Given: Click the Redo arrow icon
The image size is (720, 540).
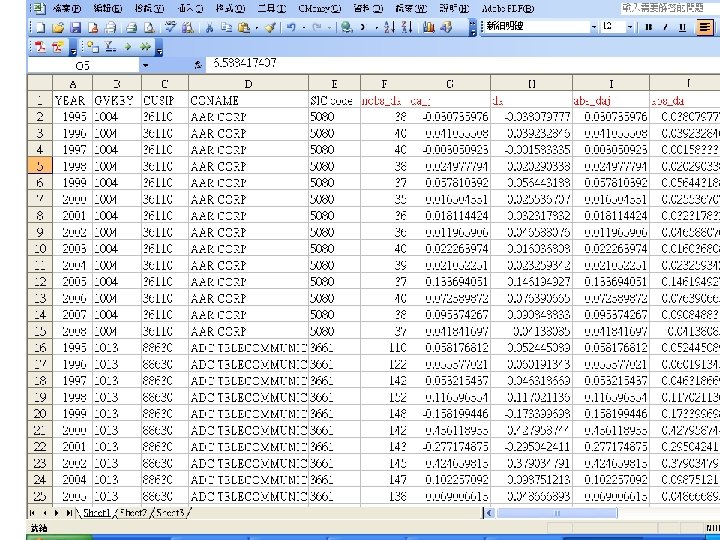Looking at the screenshot, I should click(317, 28).
